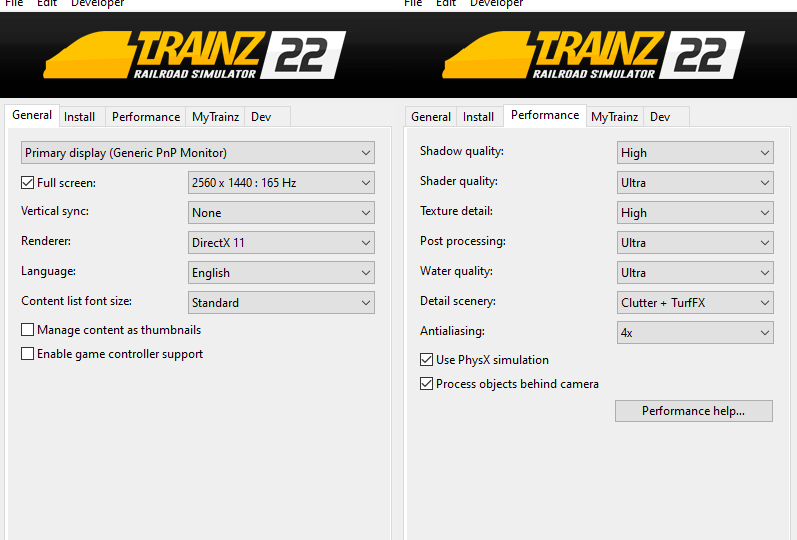Viewport: 797px width, 540px height.
Task: Toggle Use PhysX simulation checkbox
Action: tap(426, 359)
